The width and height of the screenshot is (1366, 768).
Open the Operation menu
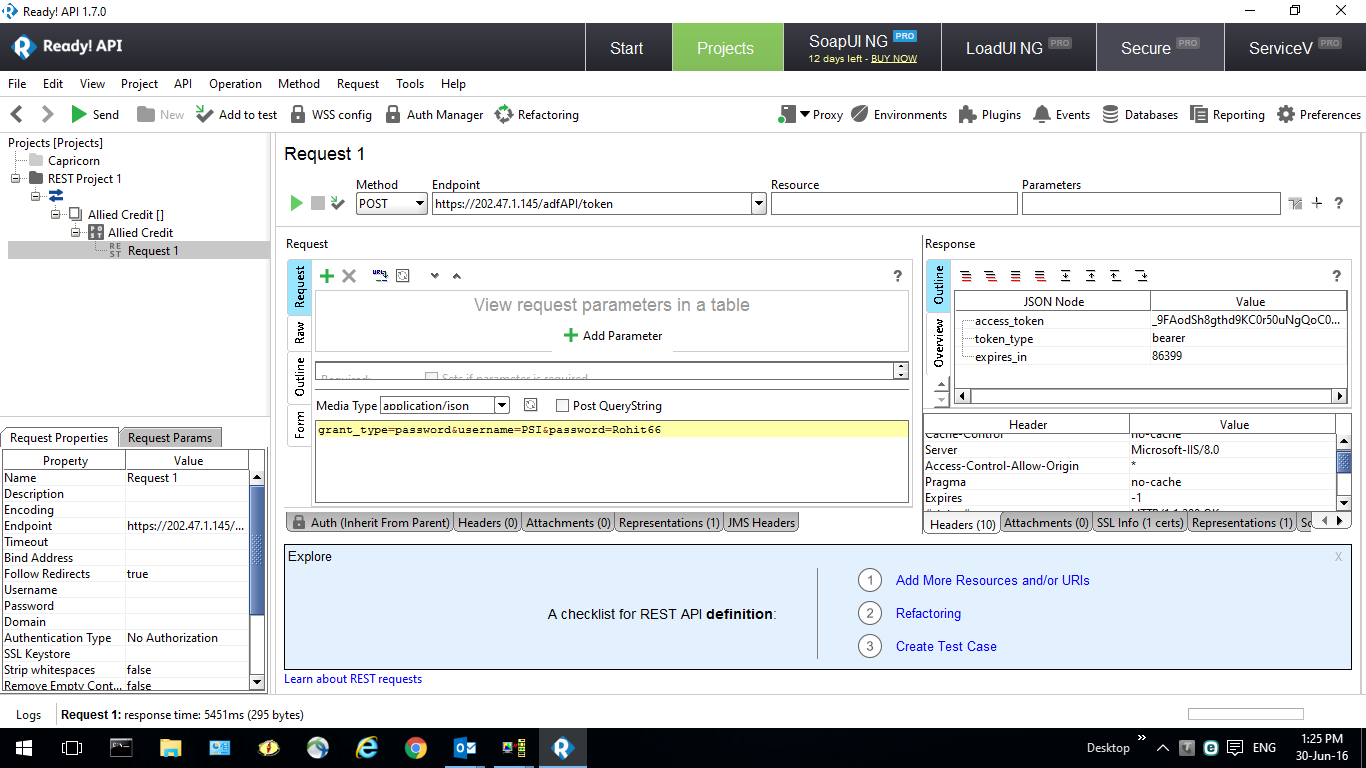pos(235,84)
